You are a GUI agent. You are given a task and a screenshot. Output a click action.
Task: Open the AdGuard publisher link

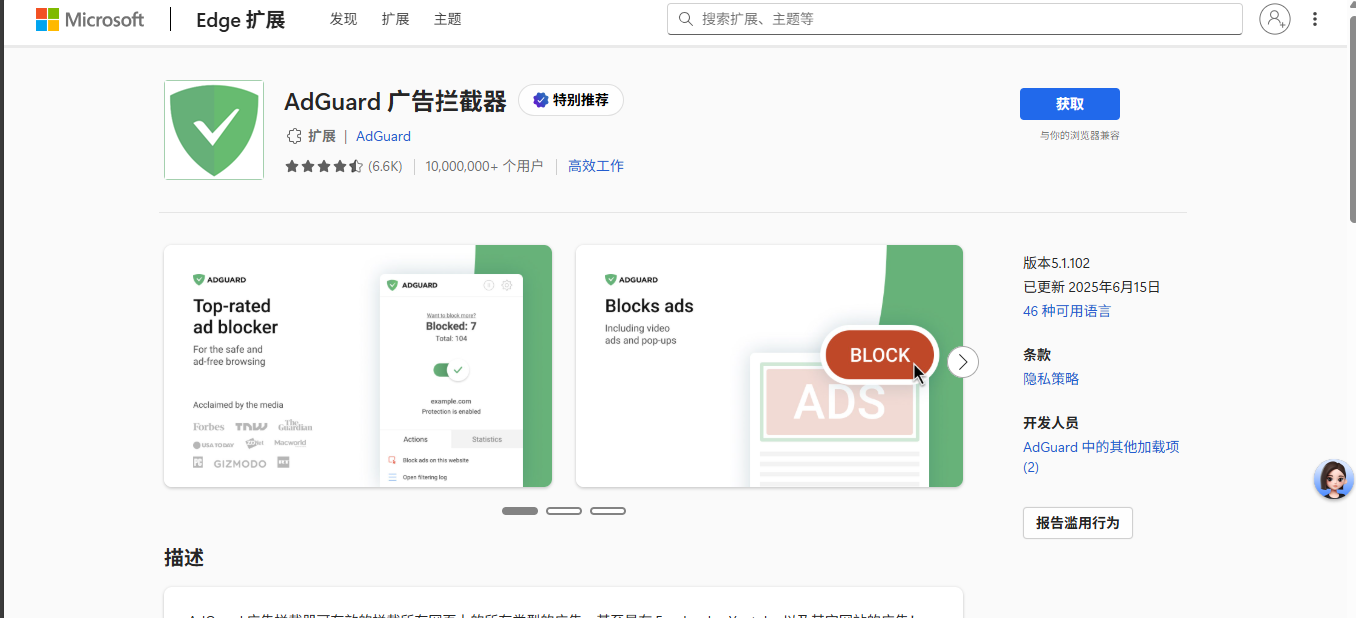383,136
